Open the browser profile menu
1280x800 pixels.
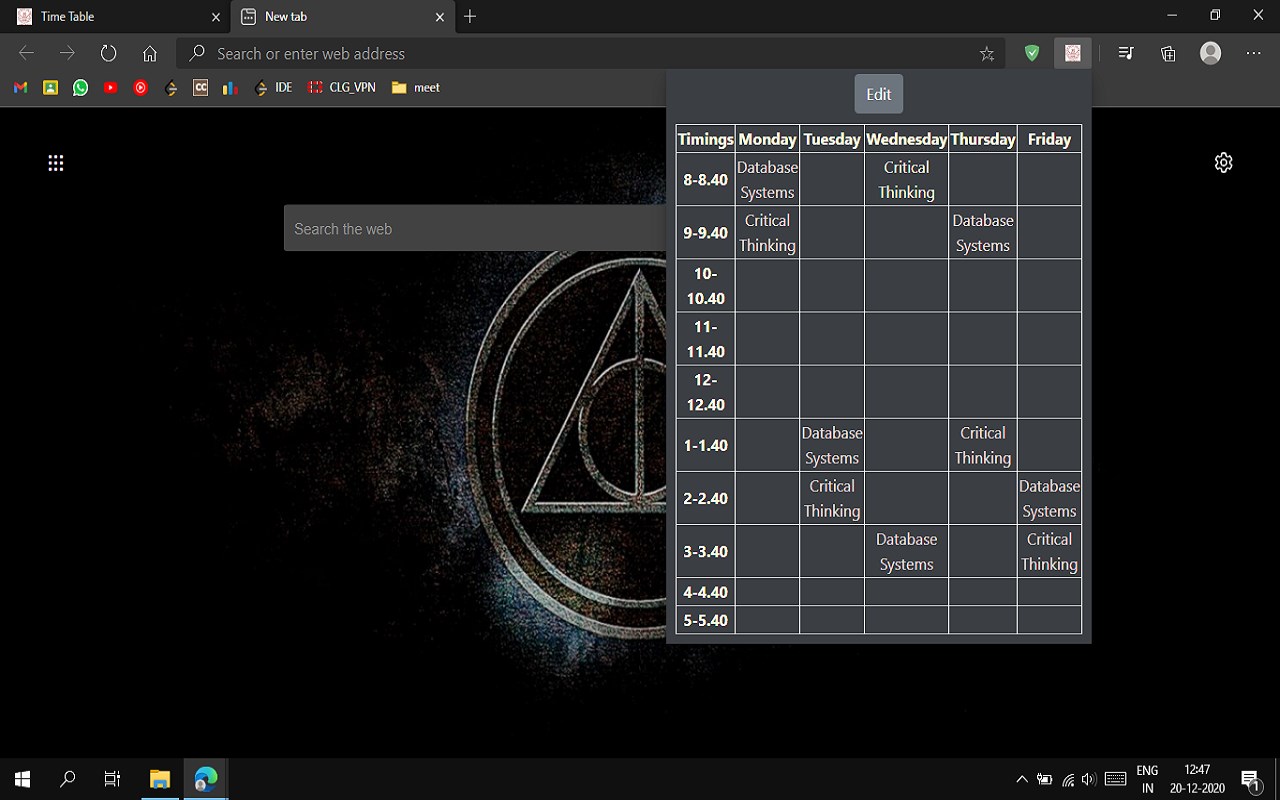(1211, 54)
